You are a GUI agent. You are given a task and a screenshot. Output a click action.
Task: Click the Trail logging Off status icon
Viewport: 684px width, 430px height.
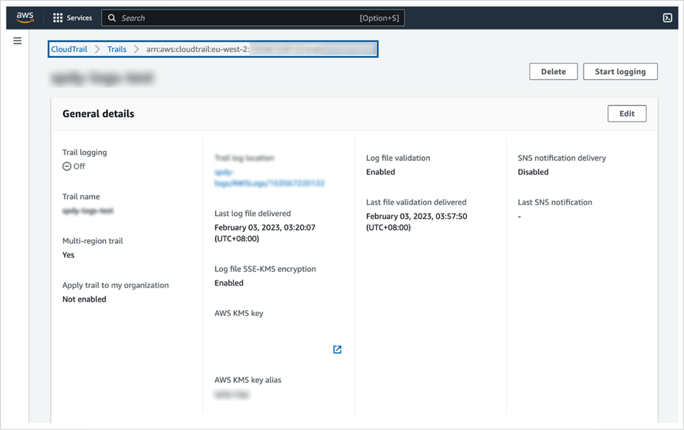click(x=67, y=167)
